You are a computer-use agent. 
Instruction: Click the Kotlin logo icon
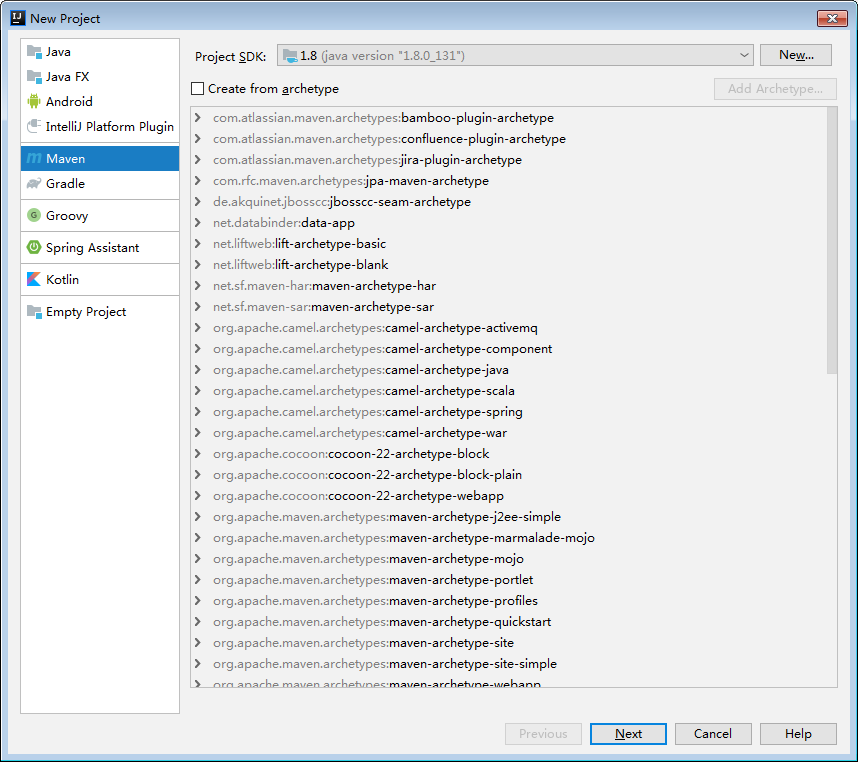(34, 280)
